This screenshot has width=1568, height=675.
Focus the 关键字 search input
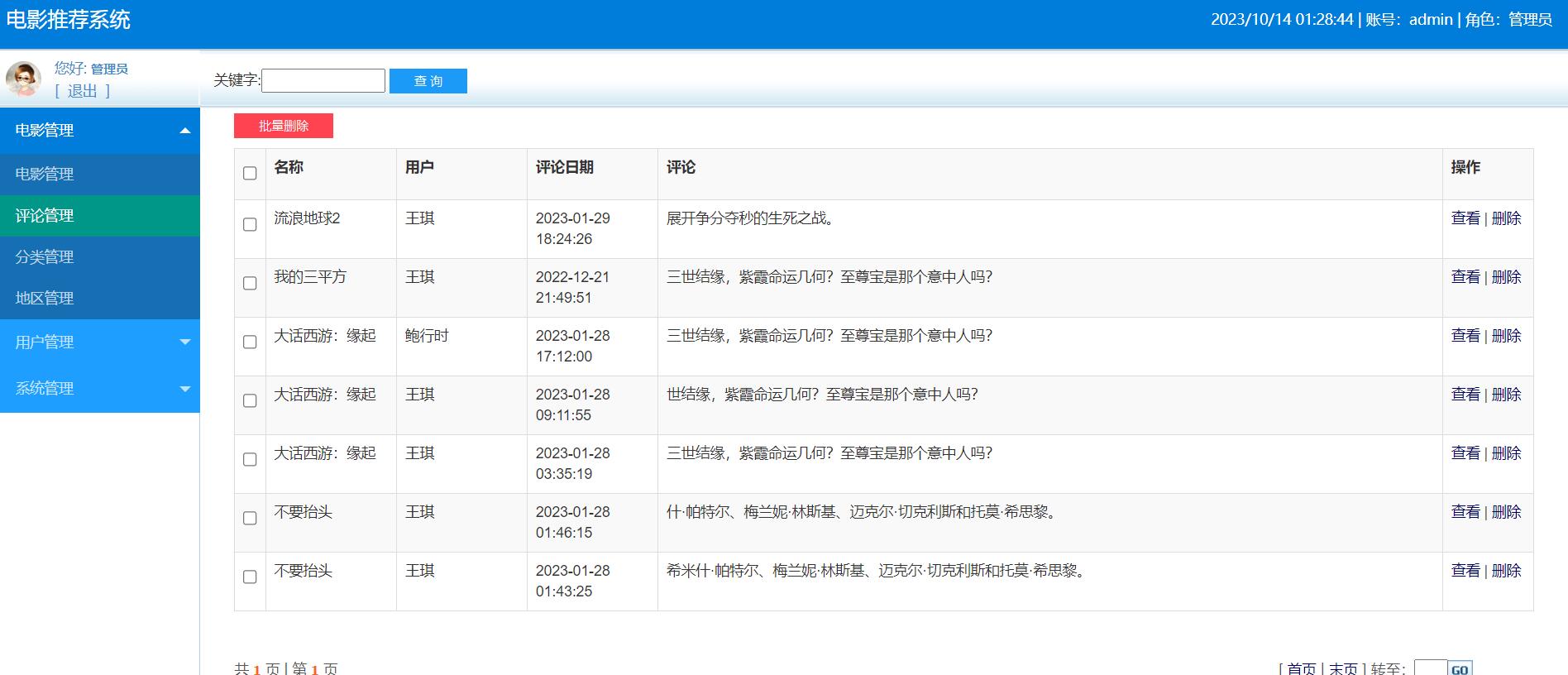[x=323, y=80]
